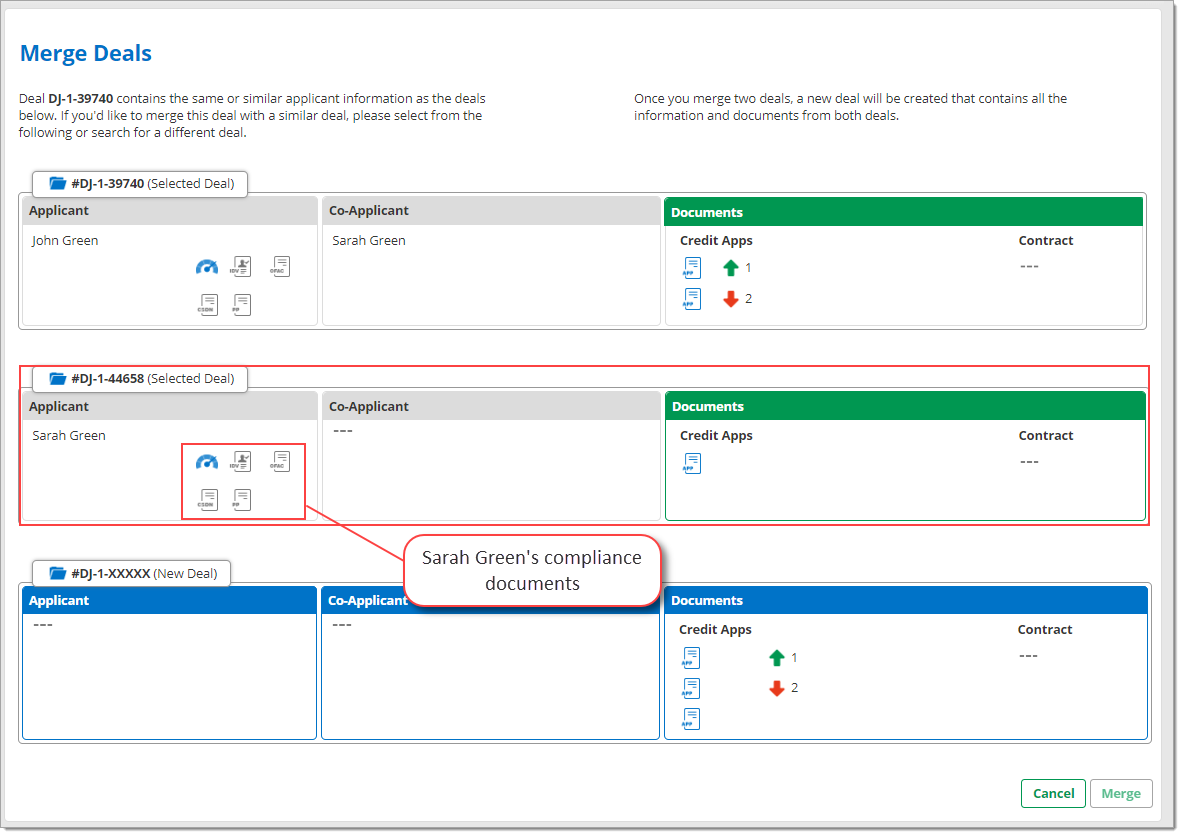Select the #DJ-1-39740 (Selected Deal) tab
1181x835 pixels.
point(140,184)
